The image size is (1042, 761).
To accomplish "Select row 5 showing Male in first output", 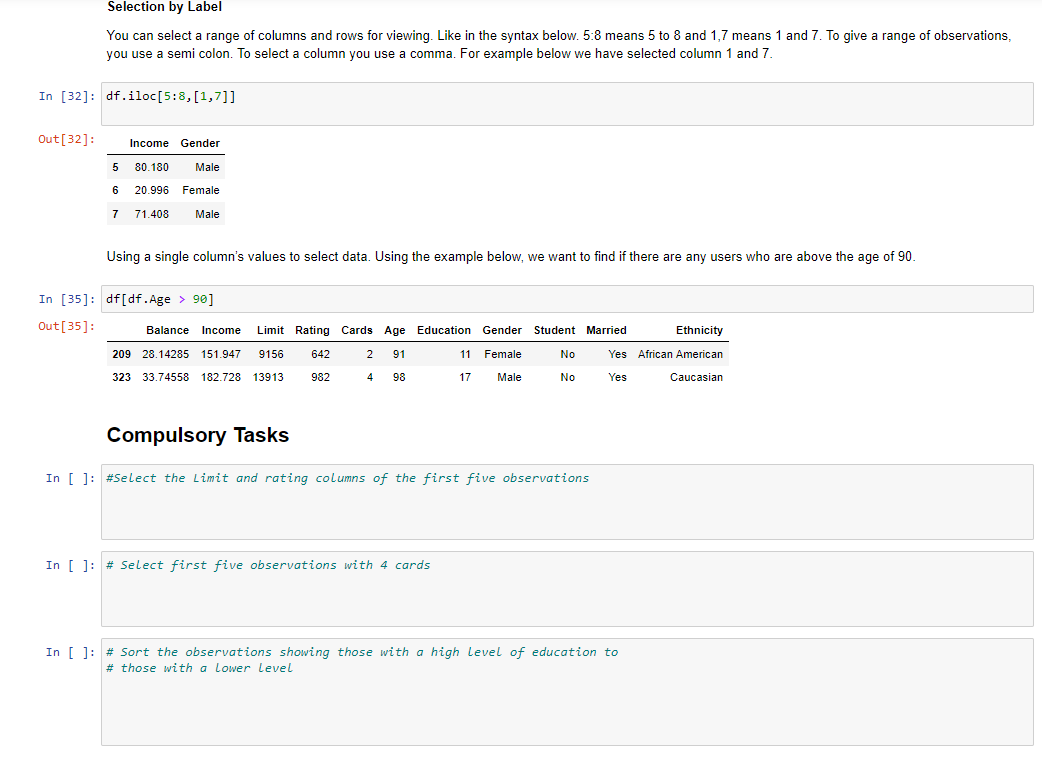I will pos(165,167).
